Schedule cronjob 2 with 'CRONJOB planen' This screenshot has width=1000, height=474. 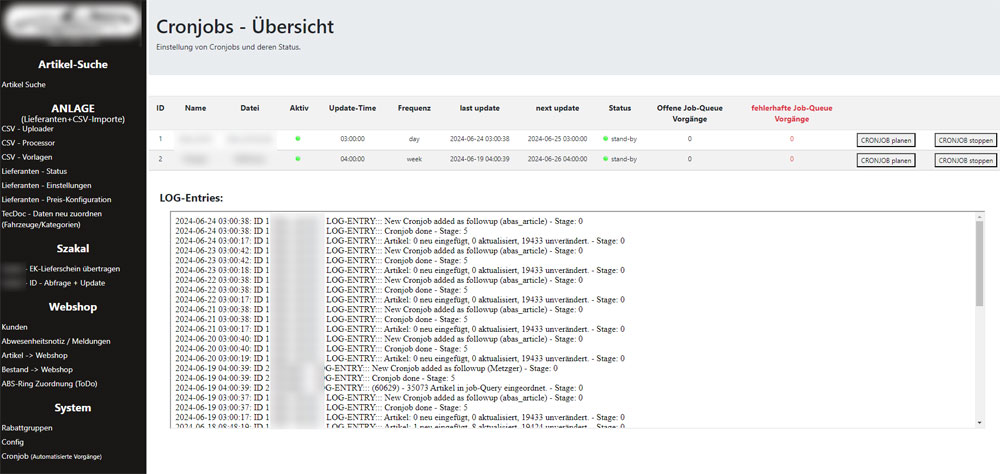tap(886, 160)
